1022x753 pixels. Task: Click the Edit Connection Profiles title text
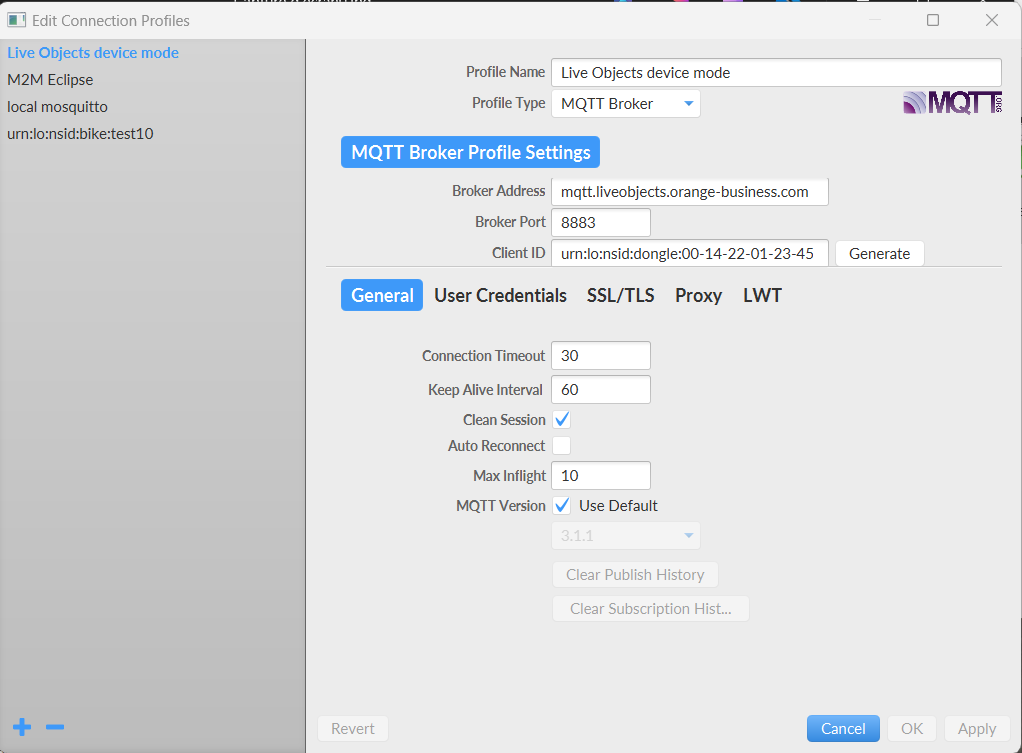click(x=111, y=21)
